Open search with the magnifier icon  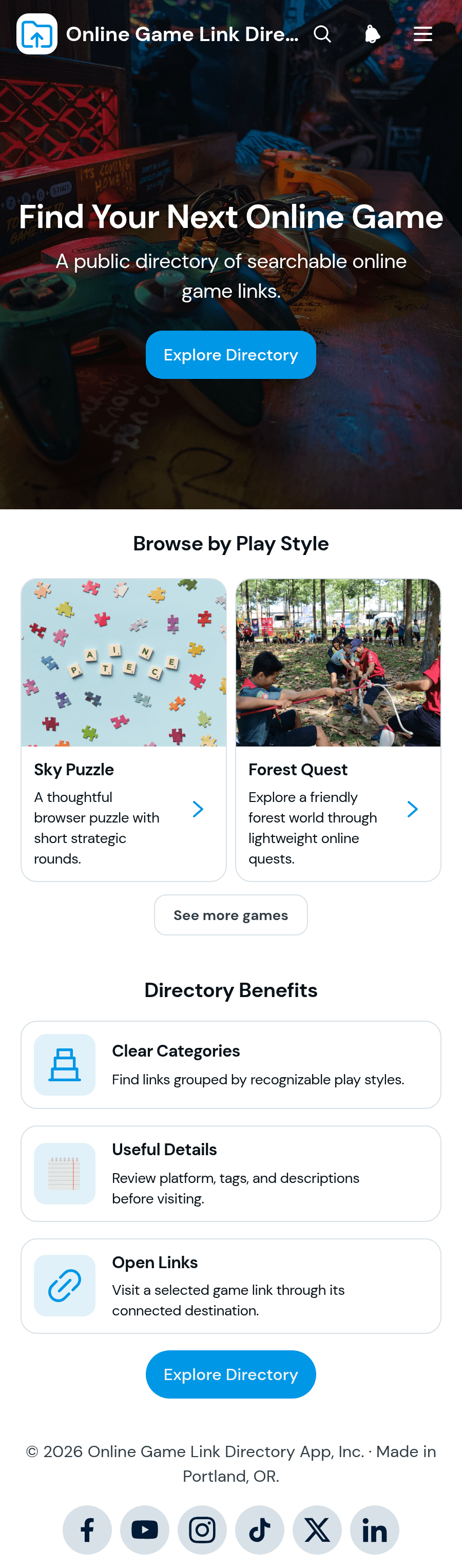tap(322, 34)
